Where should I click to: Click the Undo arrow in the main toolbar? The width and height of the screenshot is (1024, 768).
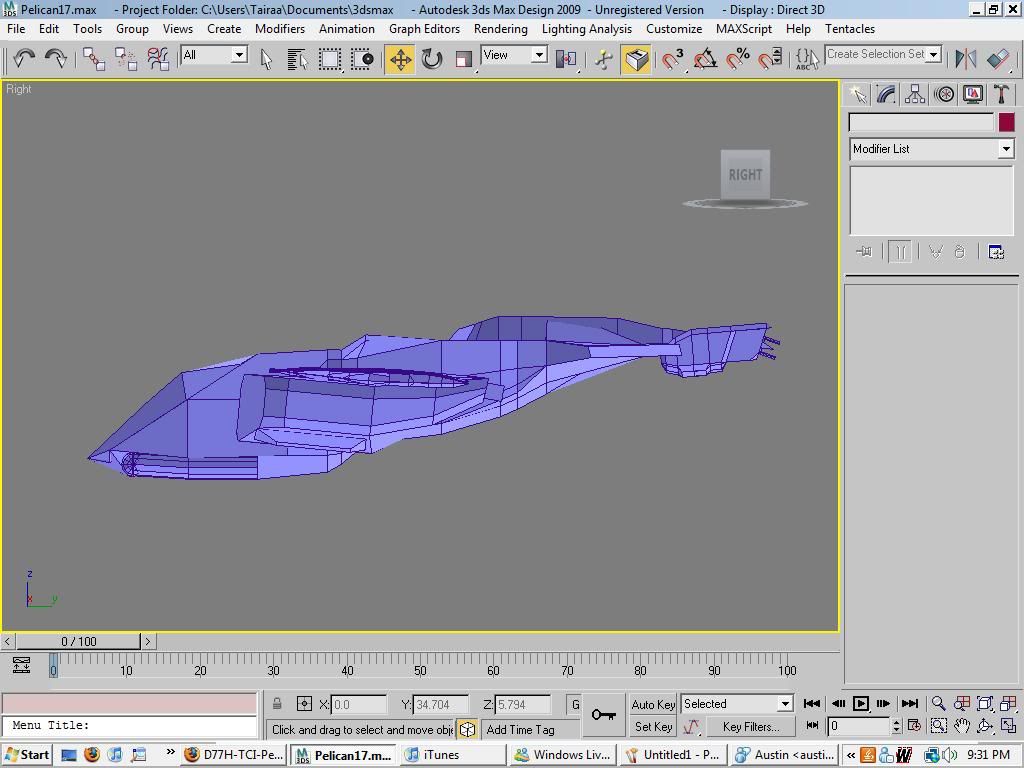[x=24, y=59]
